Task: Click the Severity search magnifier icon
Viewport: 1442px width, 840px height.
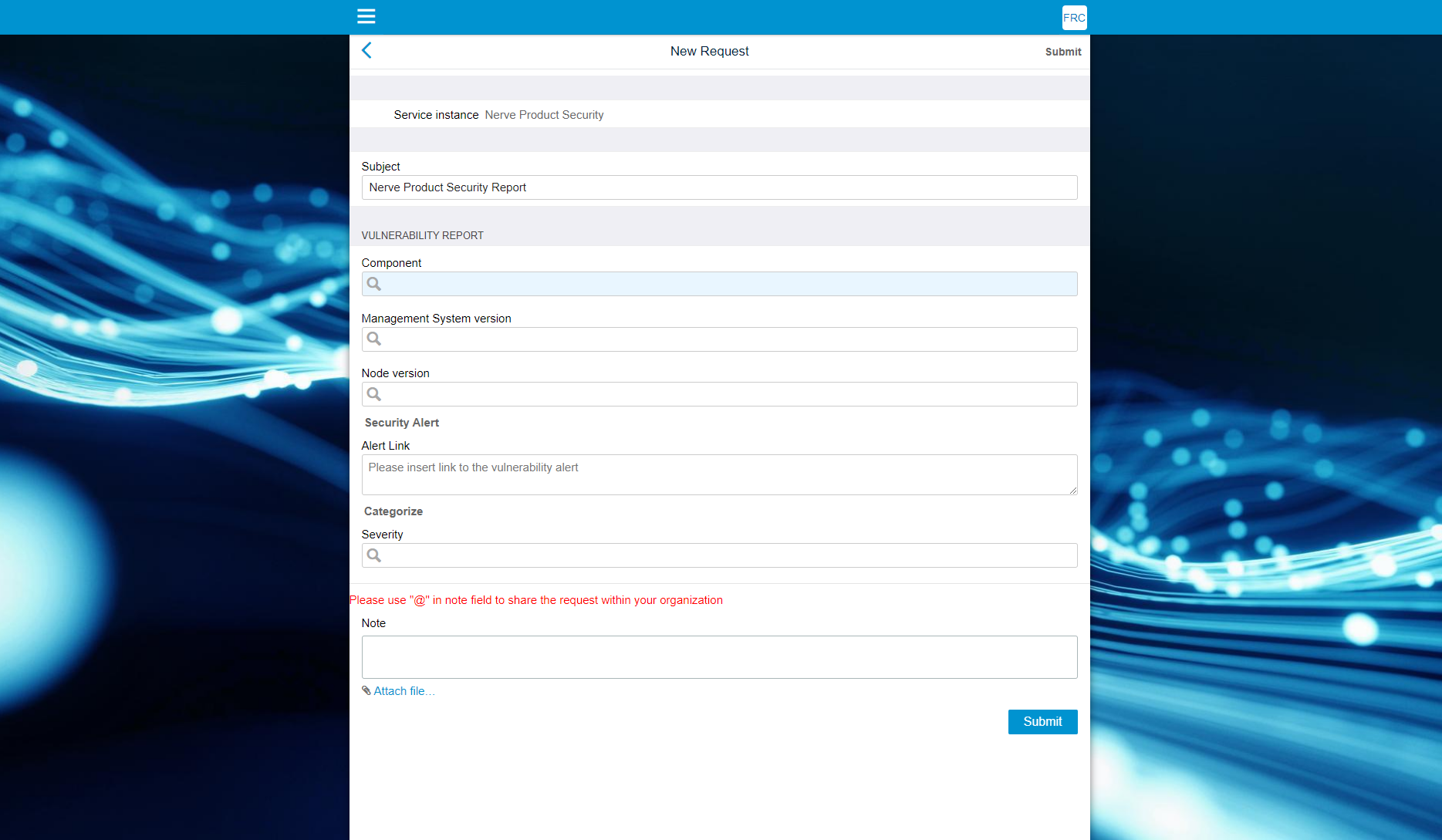Action: [374, 555]
